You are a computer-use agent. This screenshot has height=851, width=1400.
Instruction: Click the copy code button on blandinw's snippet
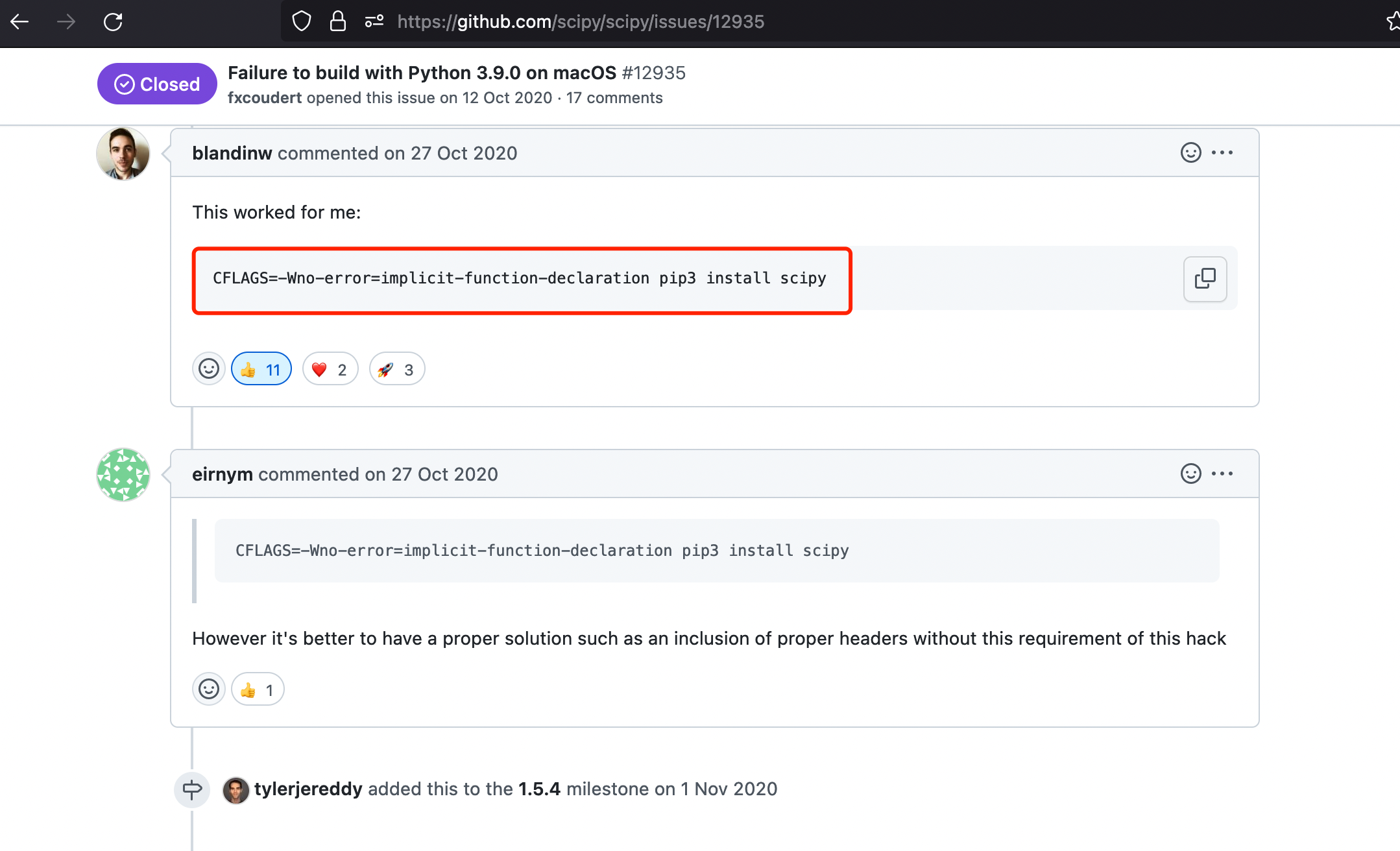(x=1205, y=278)
